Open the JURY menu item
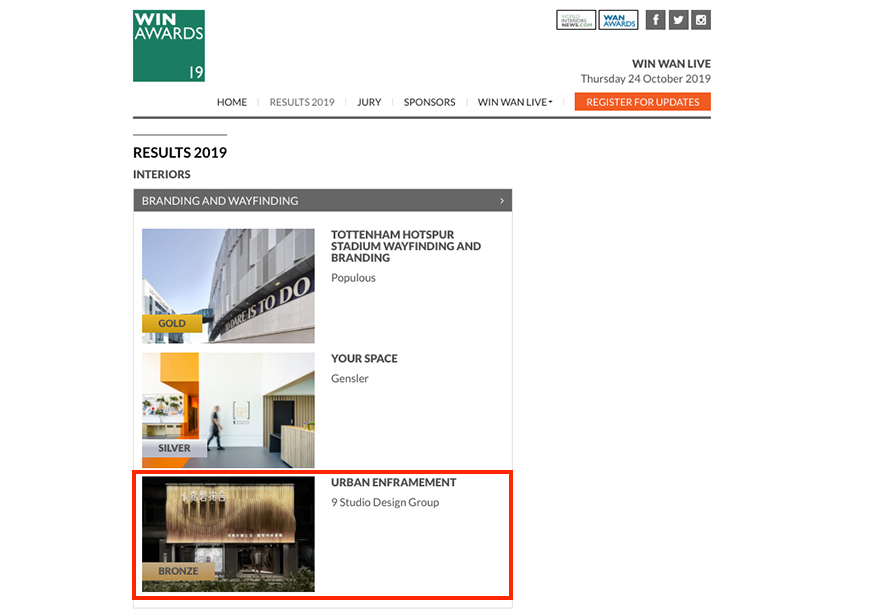Viewport: 885px width, 611px height. coord(369,102)
